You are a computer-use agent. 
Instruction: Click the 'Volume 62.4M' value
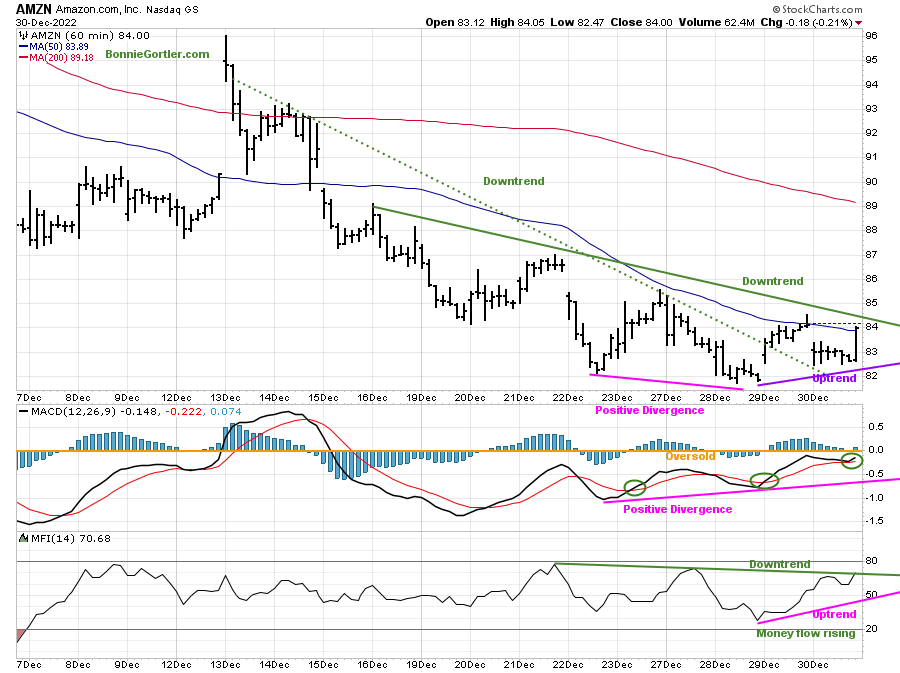(x=716, y=22)
